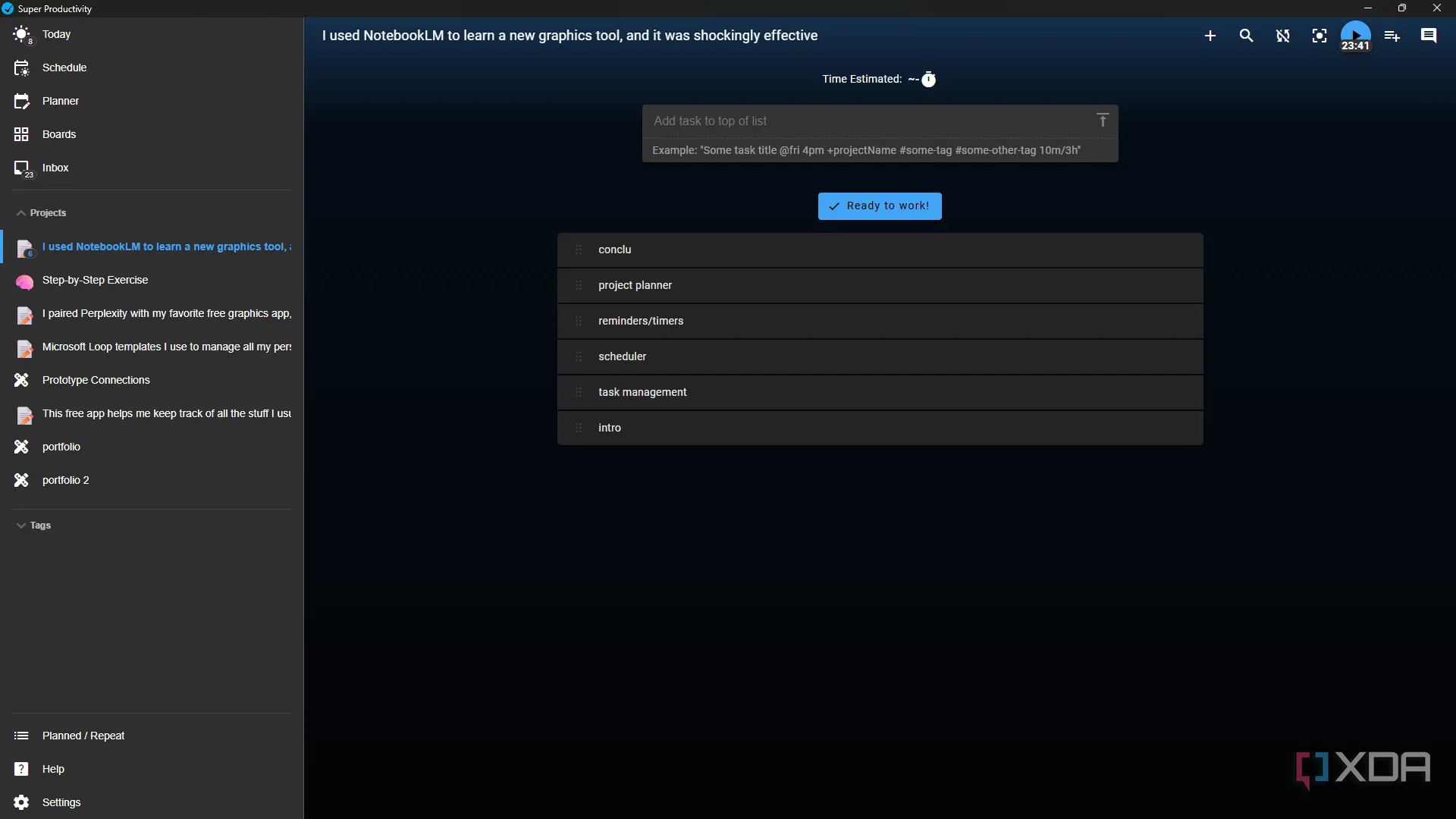This screenshot has height=819, width=1456.
Task: Collapse the Projects section
Action: 42,213
